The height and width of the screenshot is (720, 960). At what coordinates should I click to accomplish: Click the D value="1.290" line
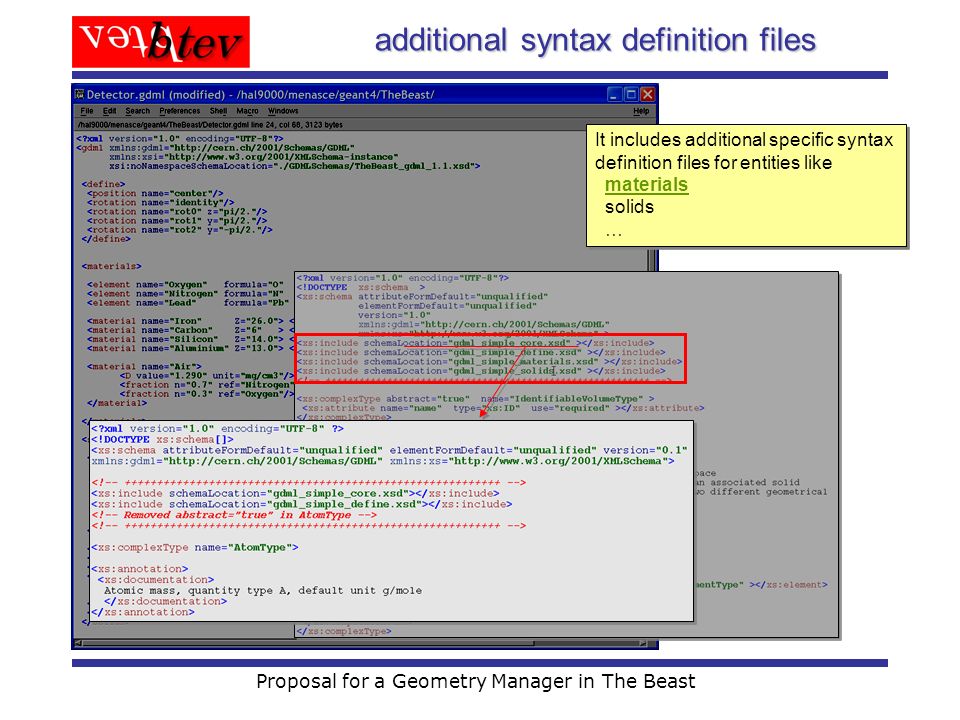click(x=207, y=375)
